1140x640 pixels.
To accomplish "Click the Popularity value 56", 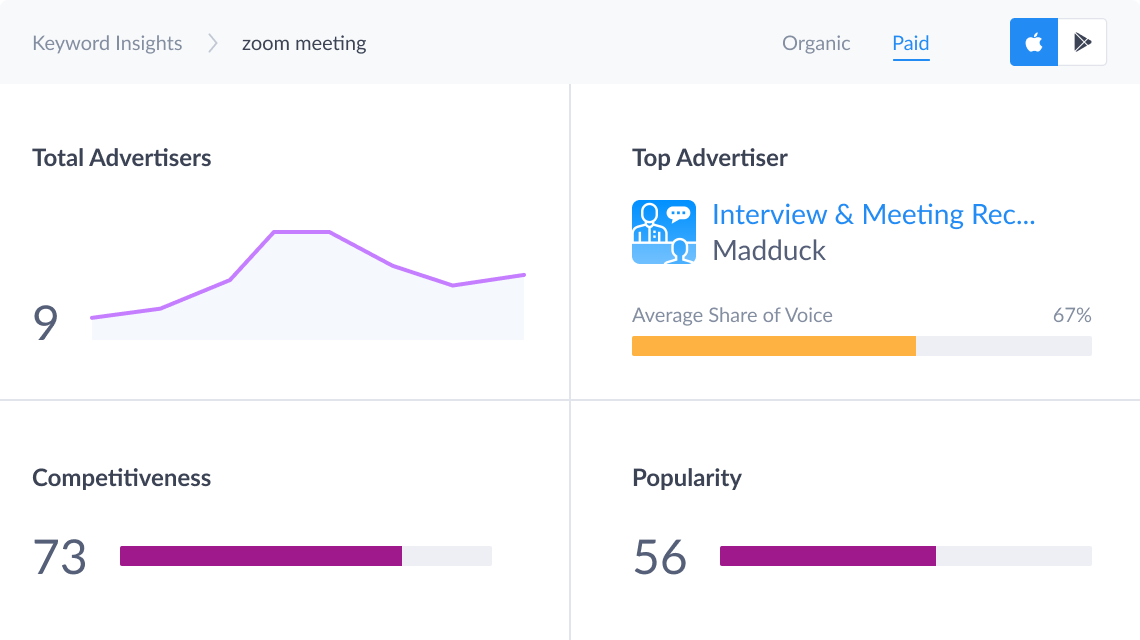I will (x=660, y=557).
